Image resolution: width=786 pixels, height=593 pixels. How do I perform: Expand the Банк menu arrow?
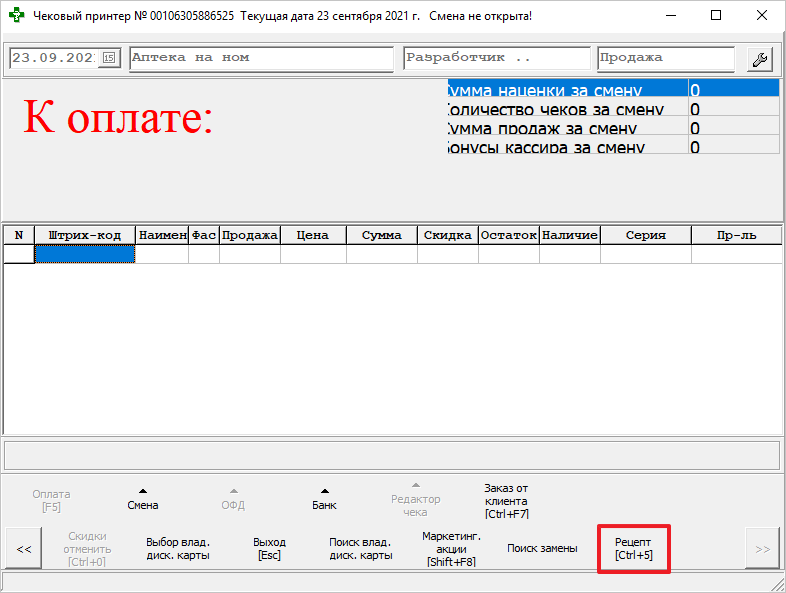324,491
